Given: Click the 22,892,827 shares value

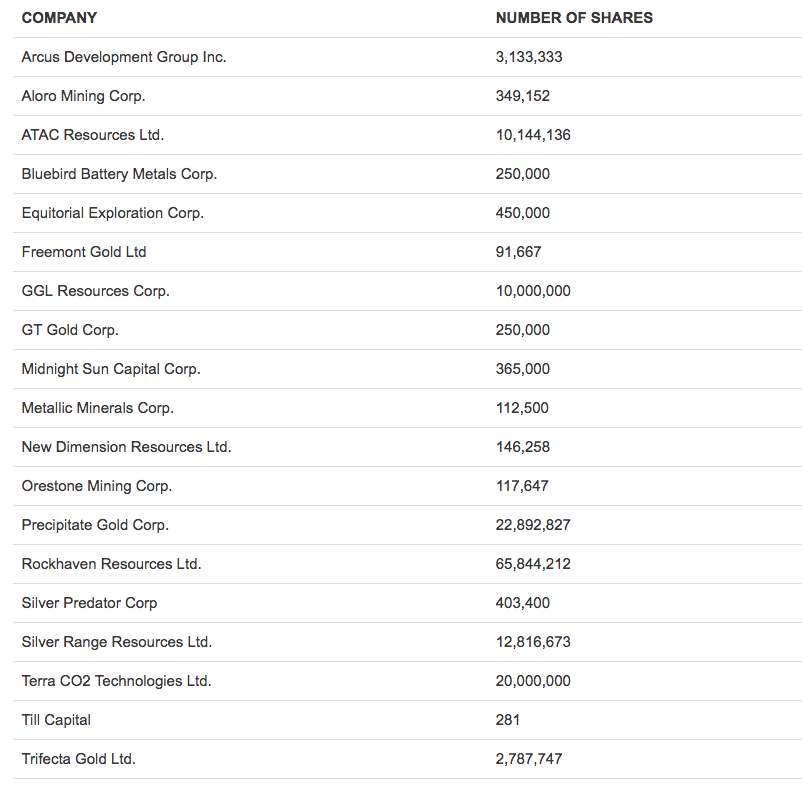Looking at the screenshot, I should 533,525.
